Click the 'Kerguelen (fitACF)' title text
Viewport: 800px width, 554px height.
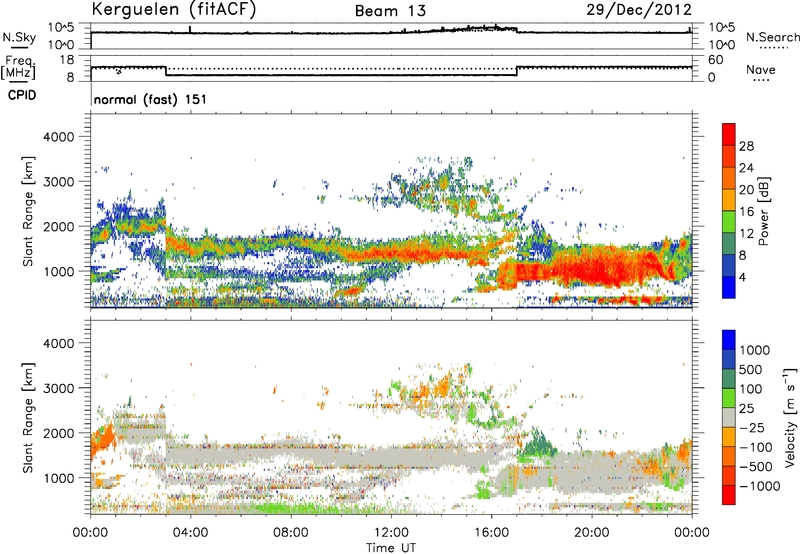click(x=173, y=9)
